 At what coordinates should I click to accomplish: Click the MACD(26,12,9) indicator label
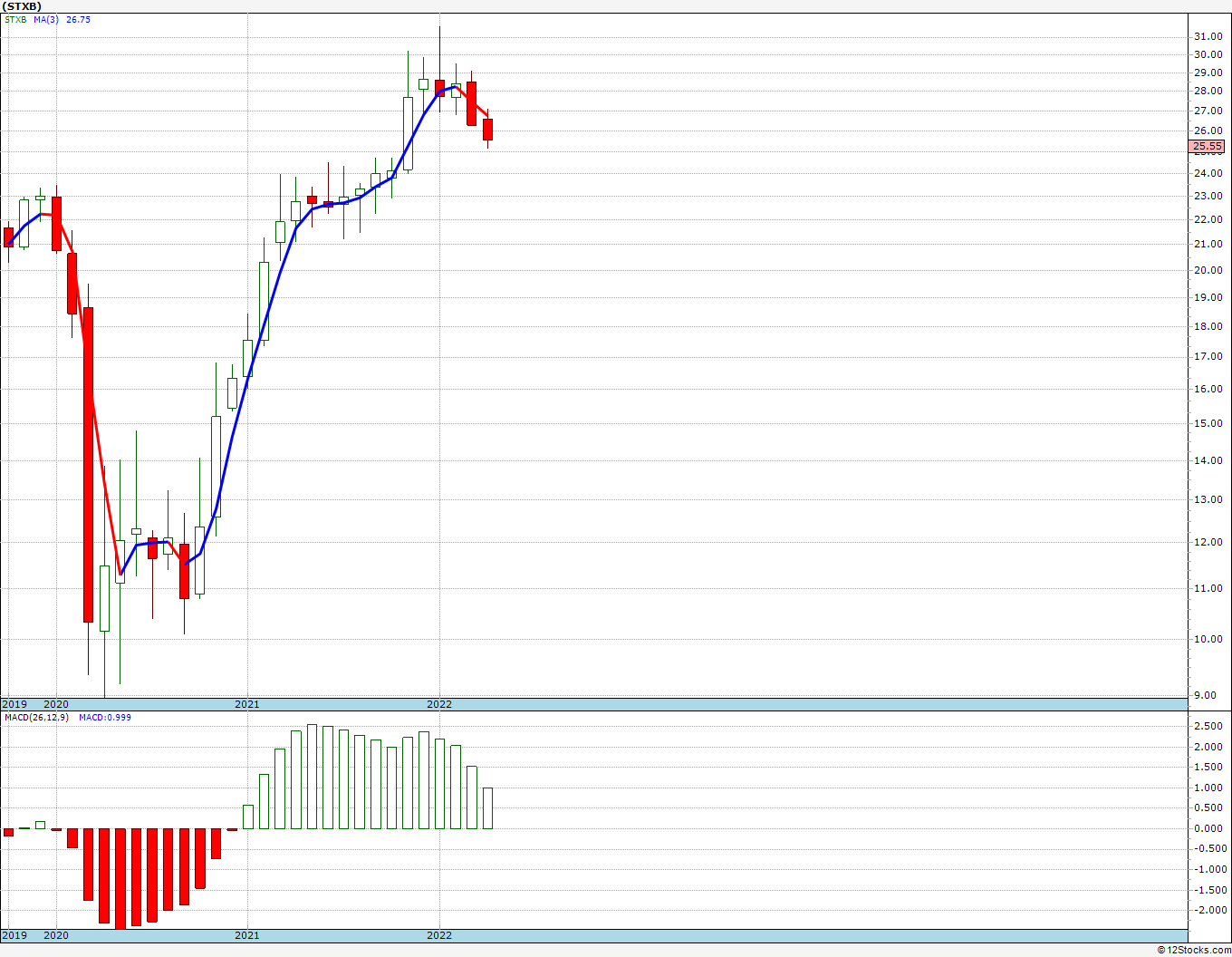click(36, 717)
